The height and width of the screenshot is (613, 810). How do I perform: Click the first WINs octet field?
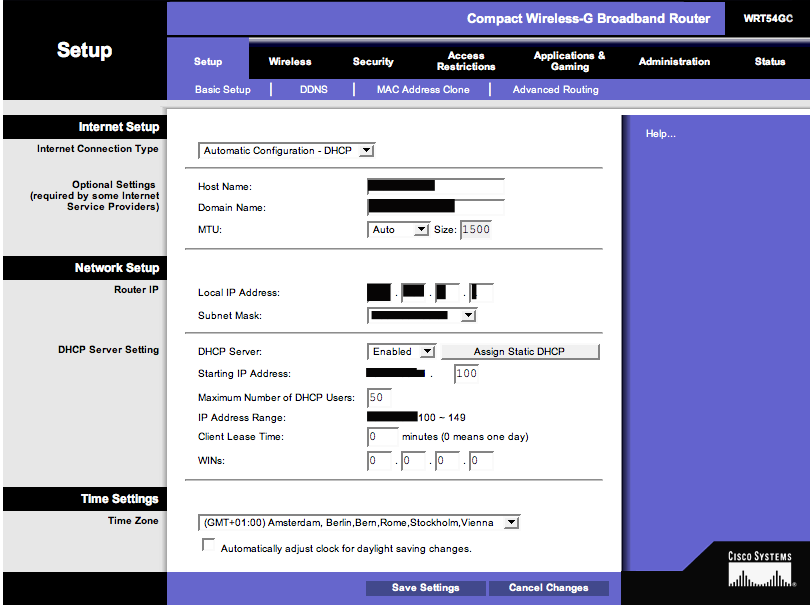click(x=379, y=461)
